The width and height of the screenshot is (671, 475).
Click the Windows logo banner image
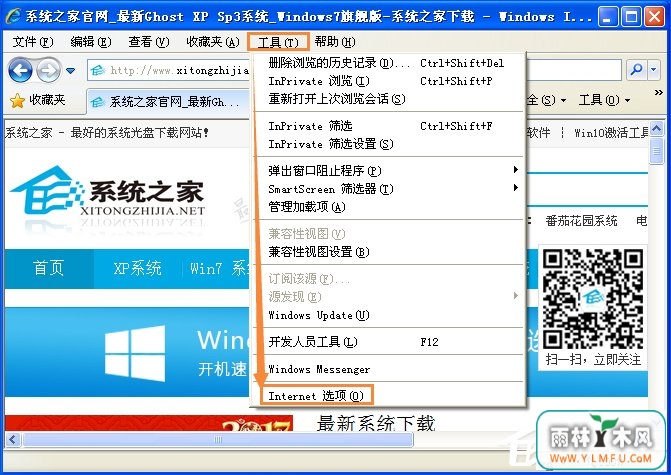point(135,353)
